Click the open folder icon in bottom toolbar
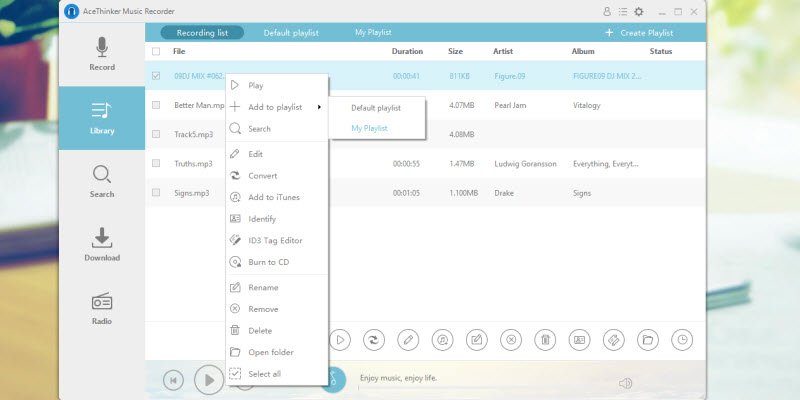The height and width of the screenshot is (400, 800). tap(647, 340)
